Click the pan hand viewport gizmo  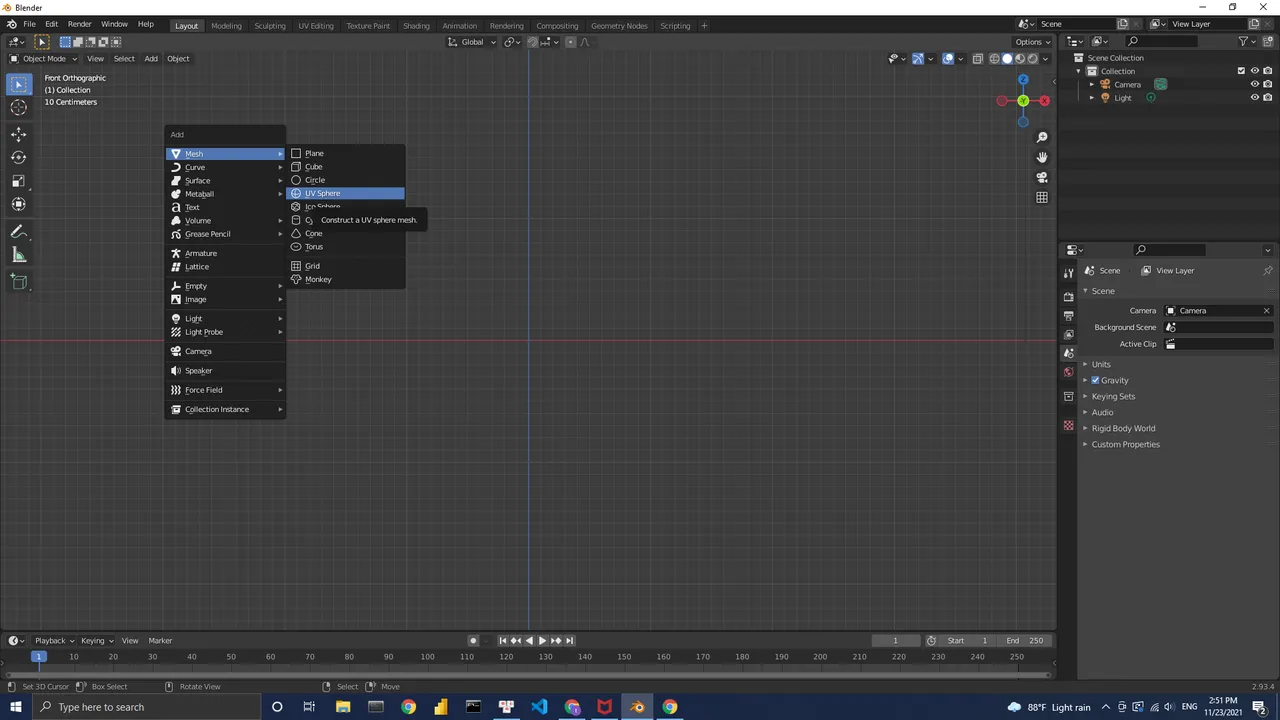[1042, 157]
